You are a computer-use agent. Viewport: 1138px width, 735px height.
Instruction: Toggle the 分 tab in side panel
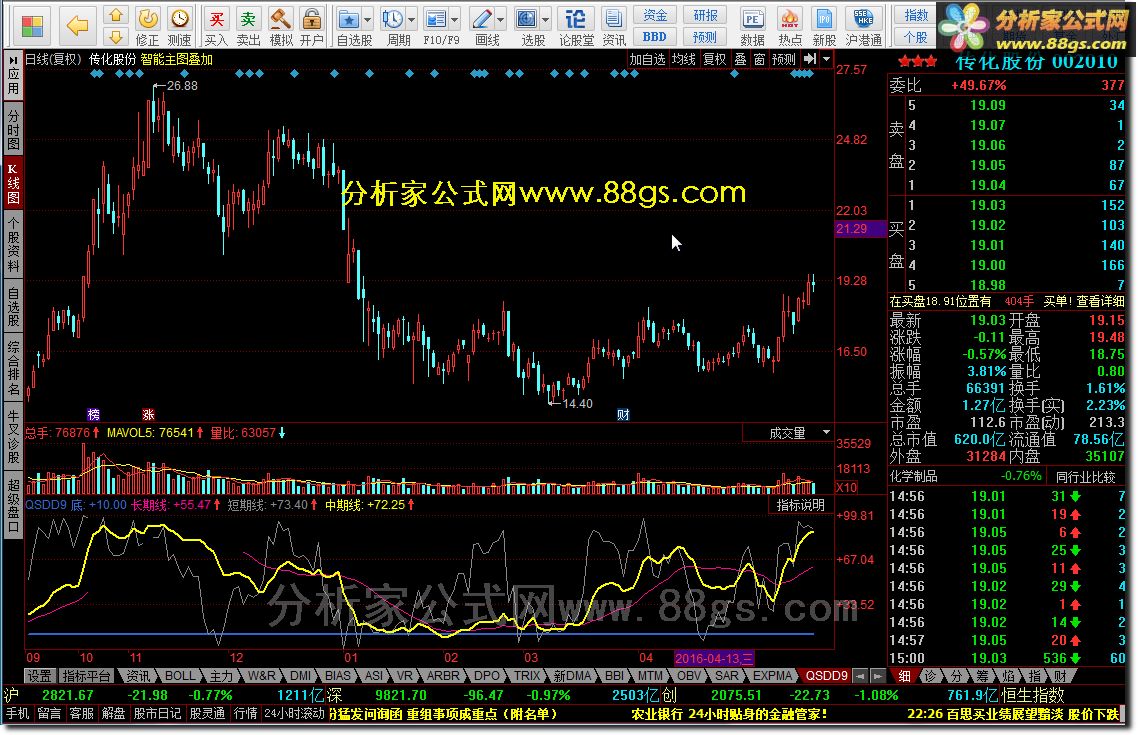956,676
